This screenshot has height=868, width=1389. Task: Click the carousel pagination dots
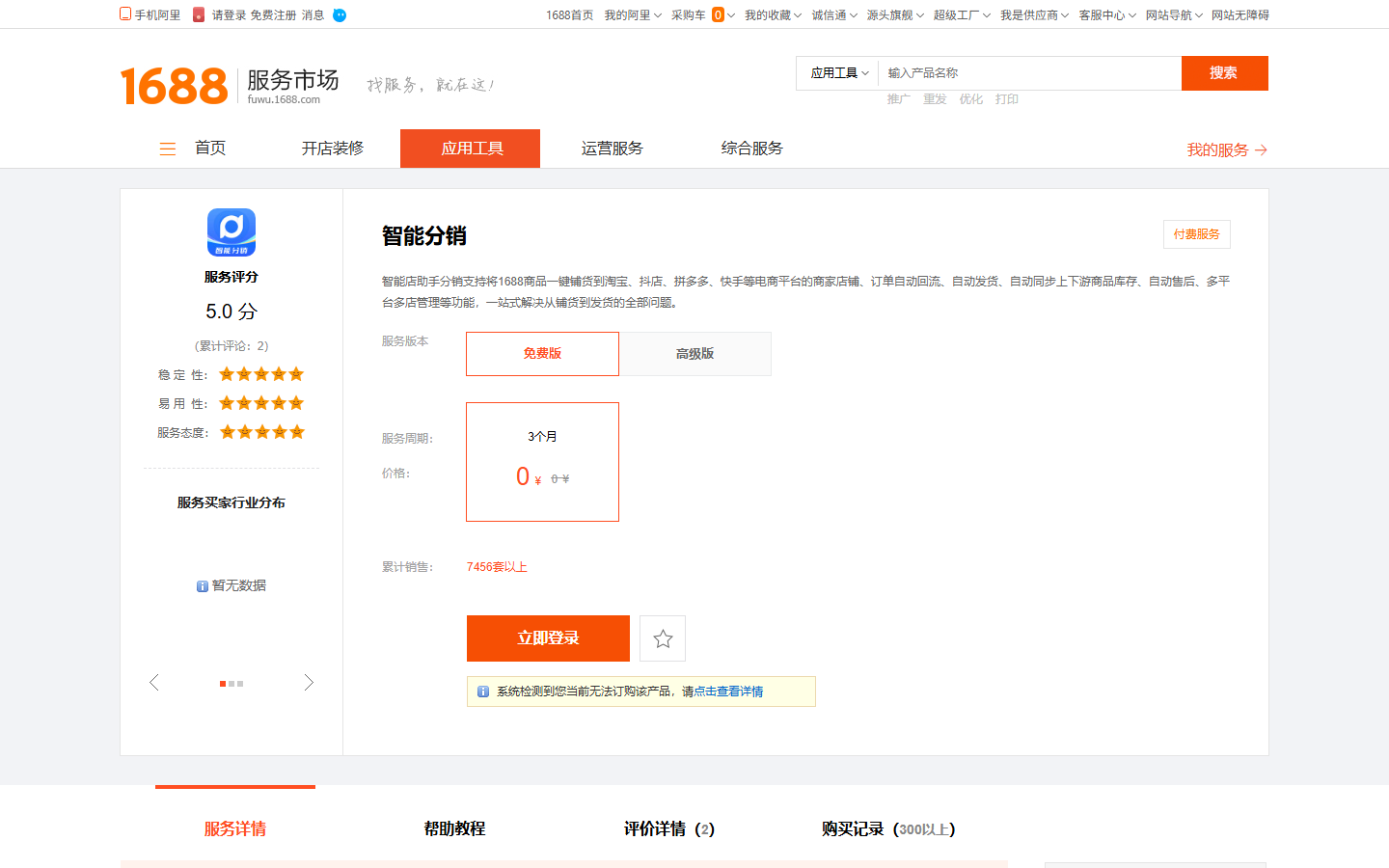tap(231, 684)
